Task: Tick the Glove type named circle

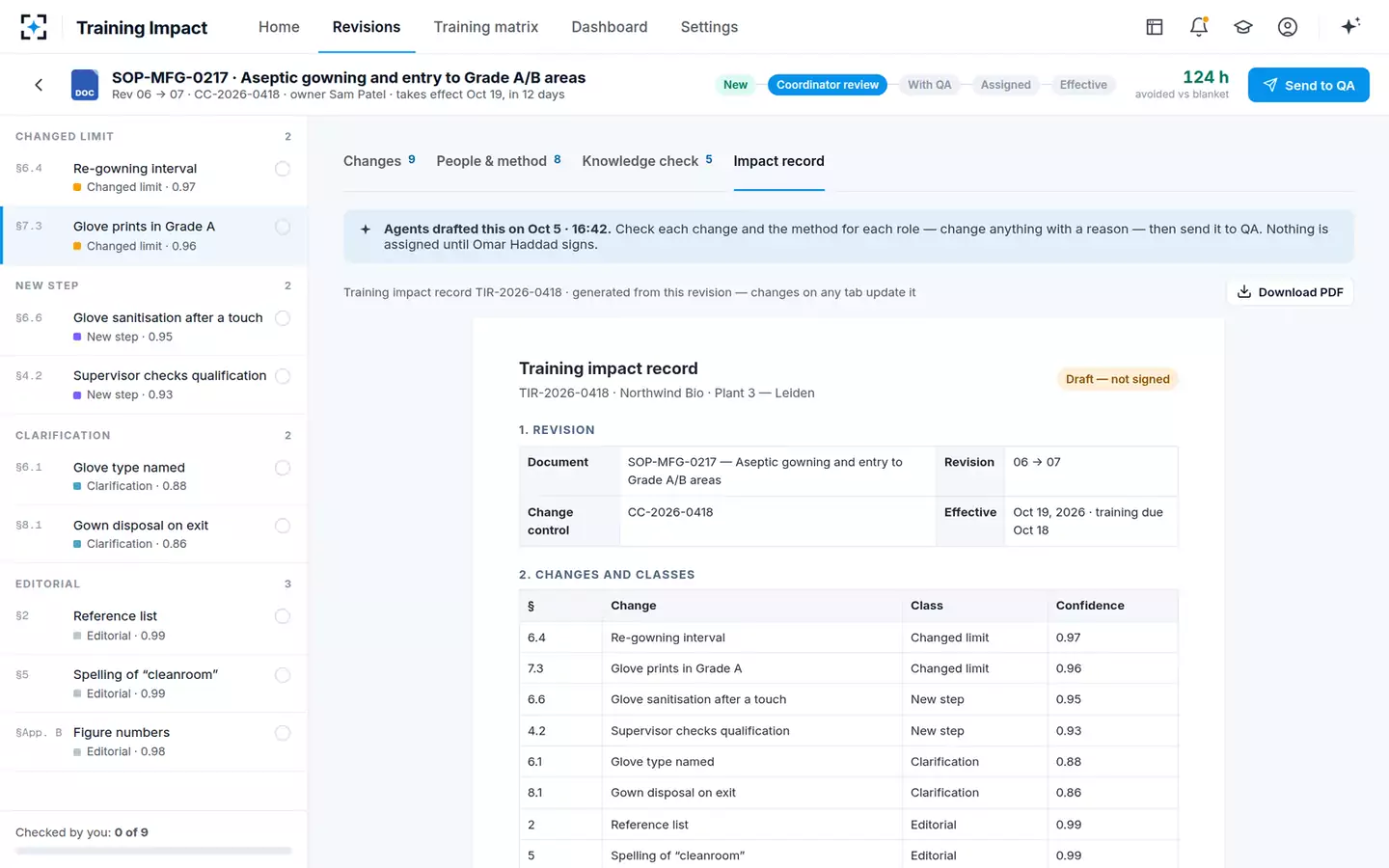Action: point(283,468)
